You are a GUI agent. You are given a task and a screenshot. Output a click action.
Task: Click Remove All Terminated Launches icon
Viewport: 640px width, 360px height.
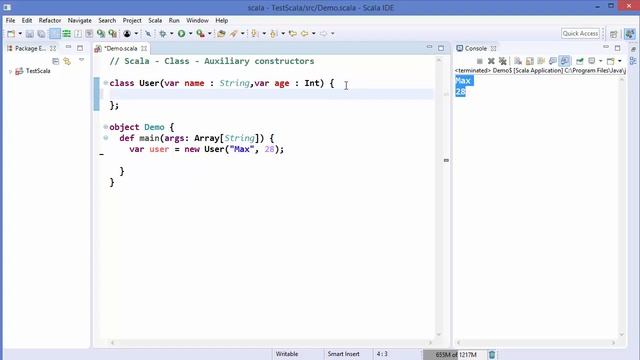coord(502,61)
